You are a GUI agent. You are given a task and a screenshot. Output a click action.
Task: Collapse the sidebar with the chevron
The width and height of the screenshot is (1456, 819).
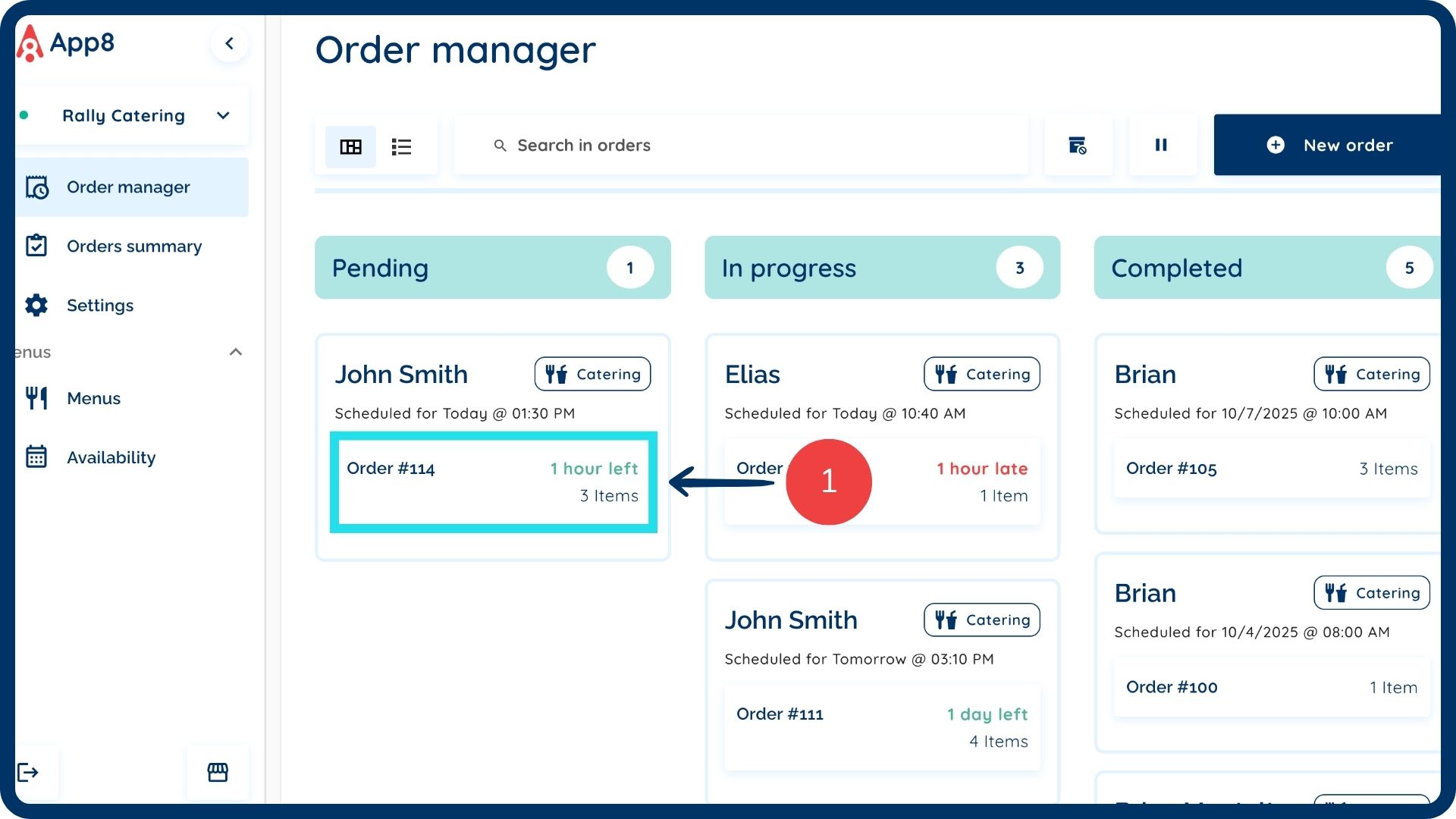(229, 43)
